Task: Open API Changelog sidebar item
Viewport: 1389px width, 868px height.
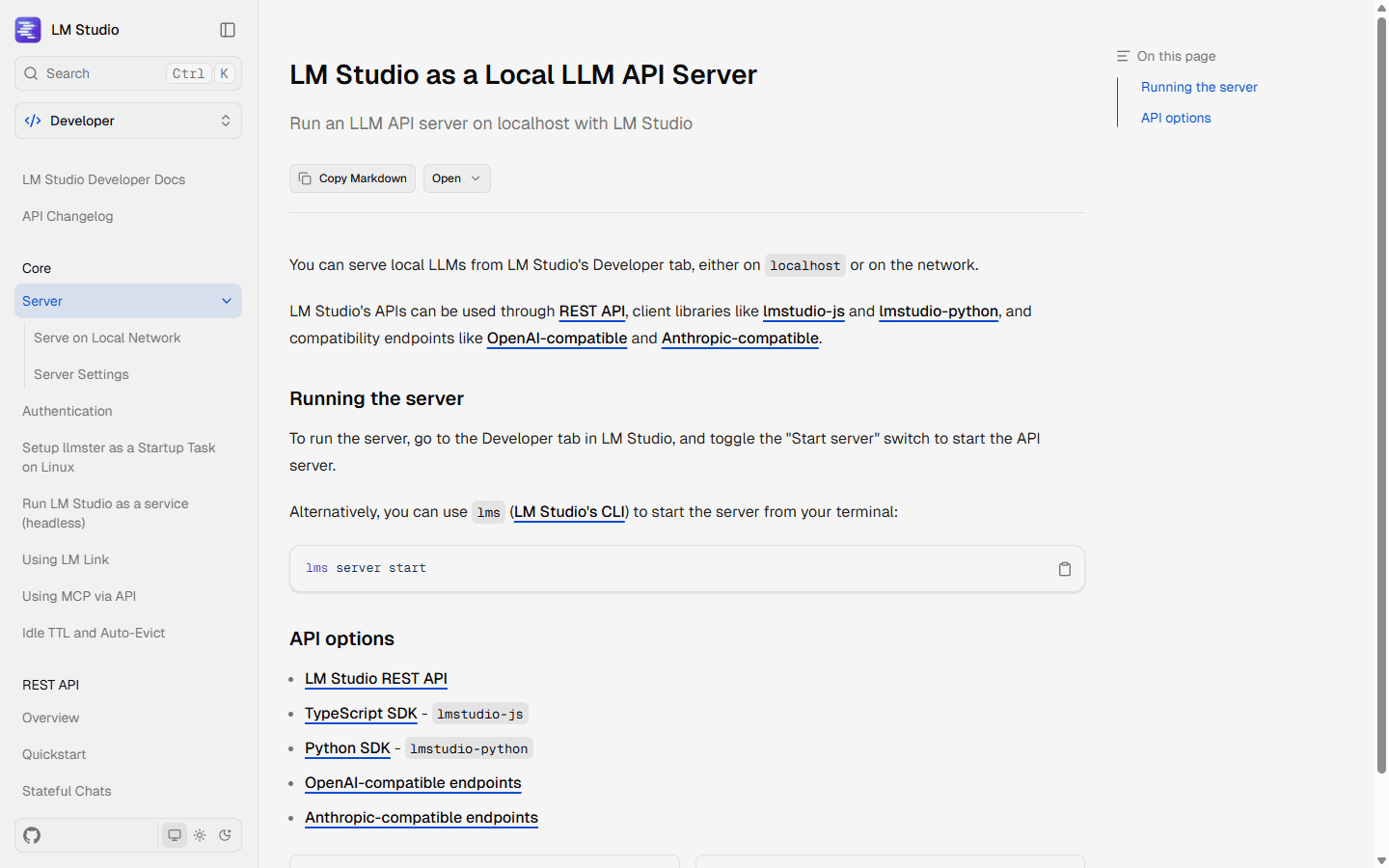Action: click(68, 216)
